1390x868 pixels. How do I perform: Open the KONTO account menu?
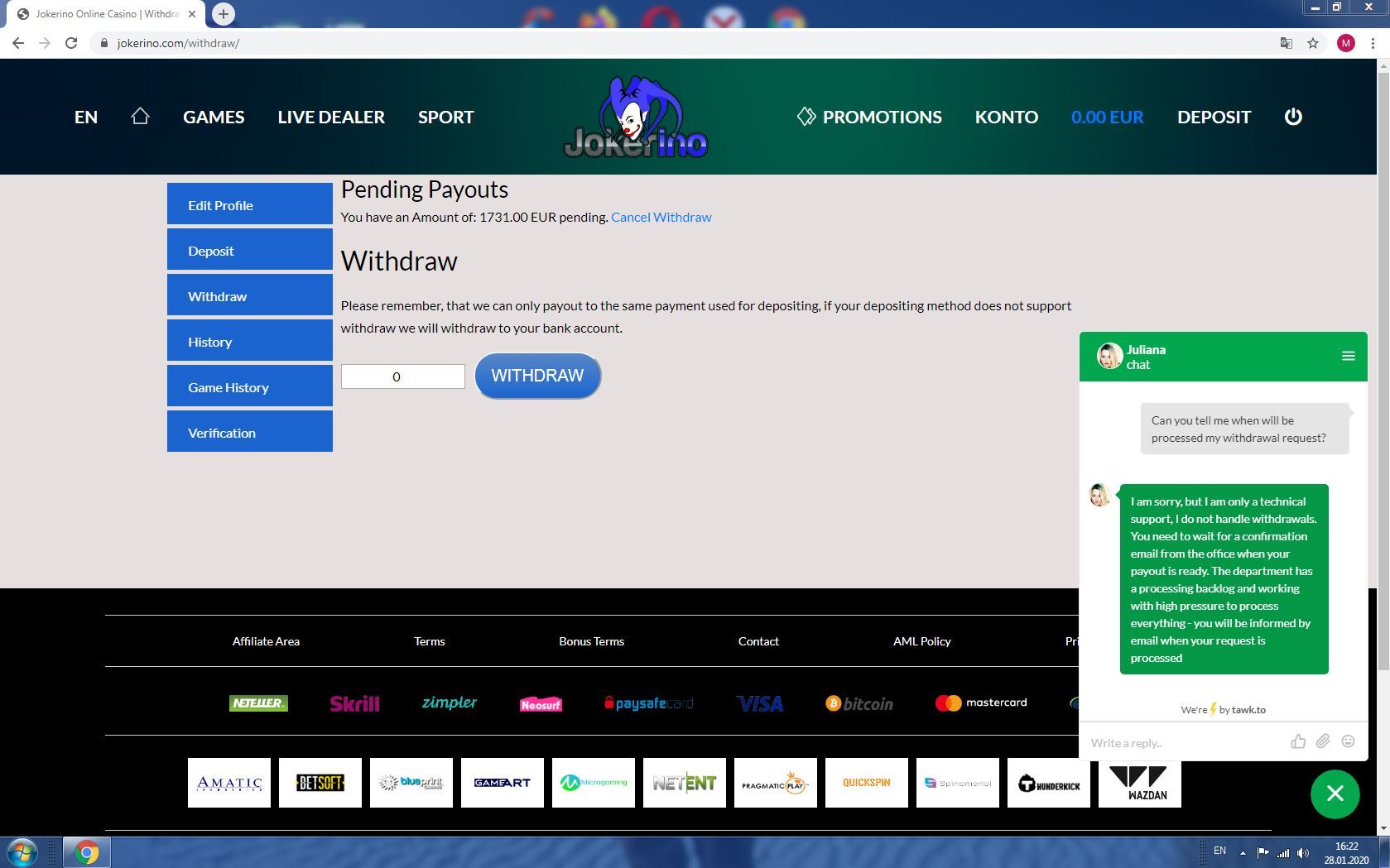pos(1006,117)
